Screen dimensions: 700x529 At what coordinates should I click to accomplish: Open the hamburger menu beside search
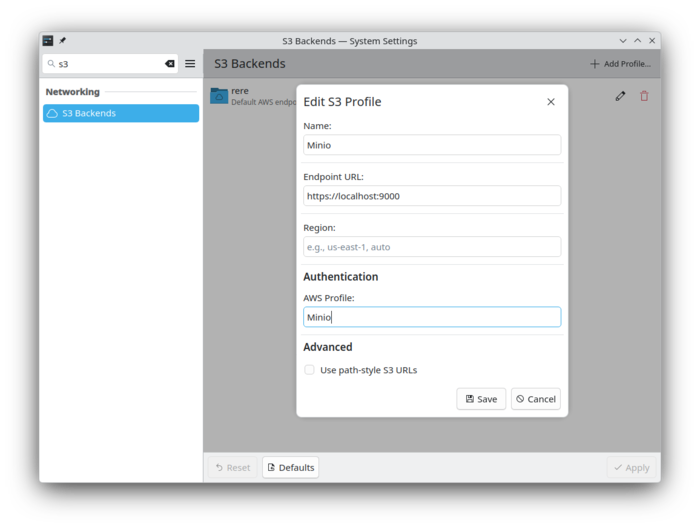(x=190, y=64)
